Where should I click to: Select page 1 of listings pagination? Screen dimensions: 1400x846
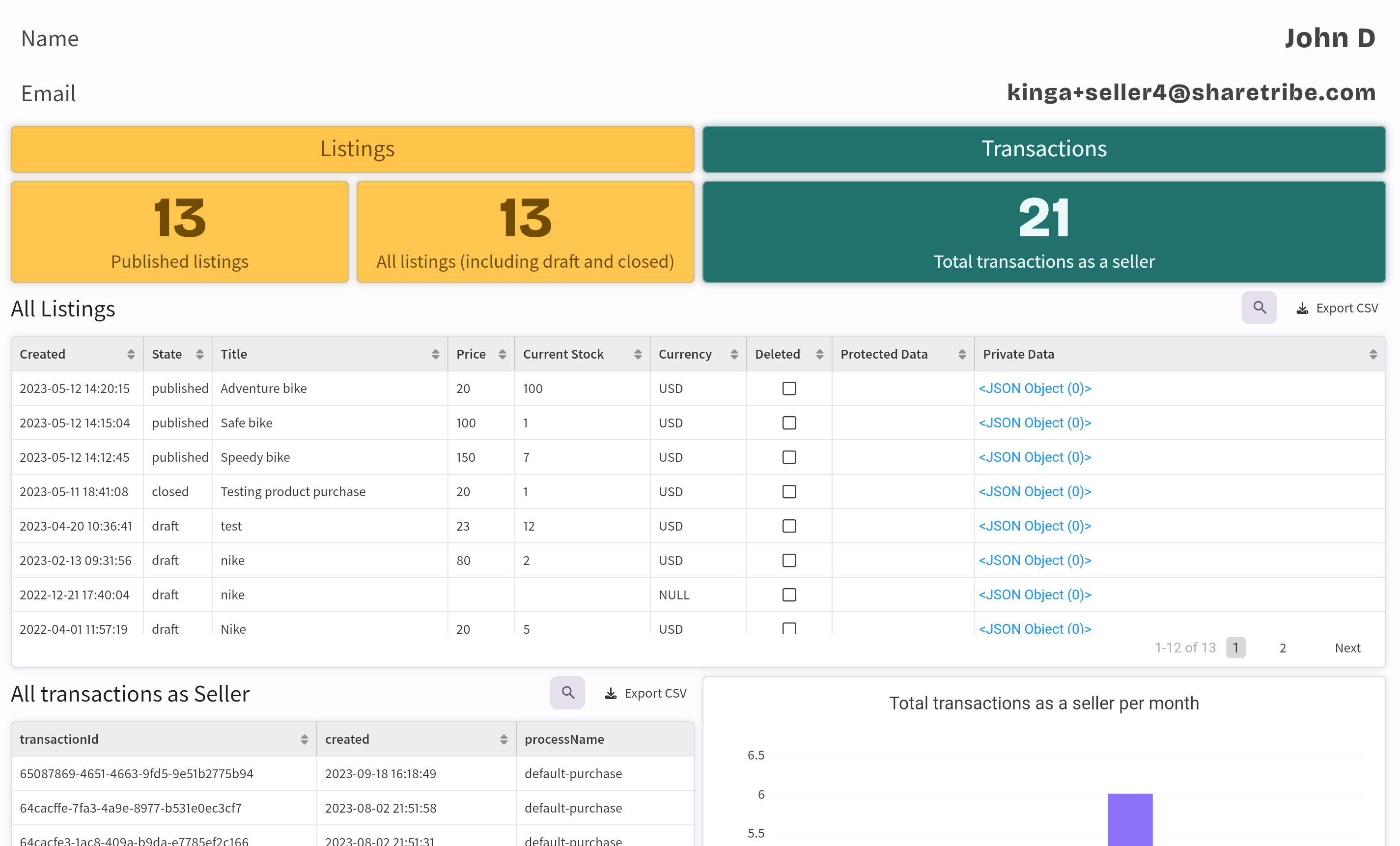tap(1235, 648)
